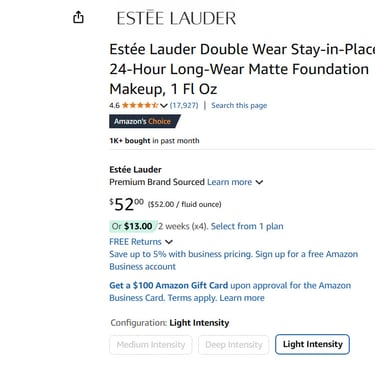Expand the Learn more chevron for Premium Brand Sourced

tap(259, 182)
